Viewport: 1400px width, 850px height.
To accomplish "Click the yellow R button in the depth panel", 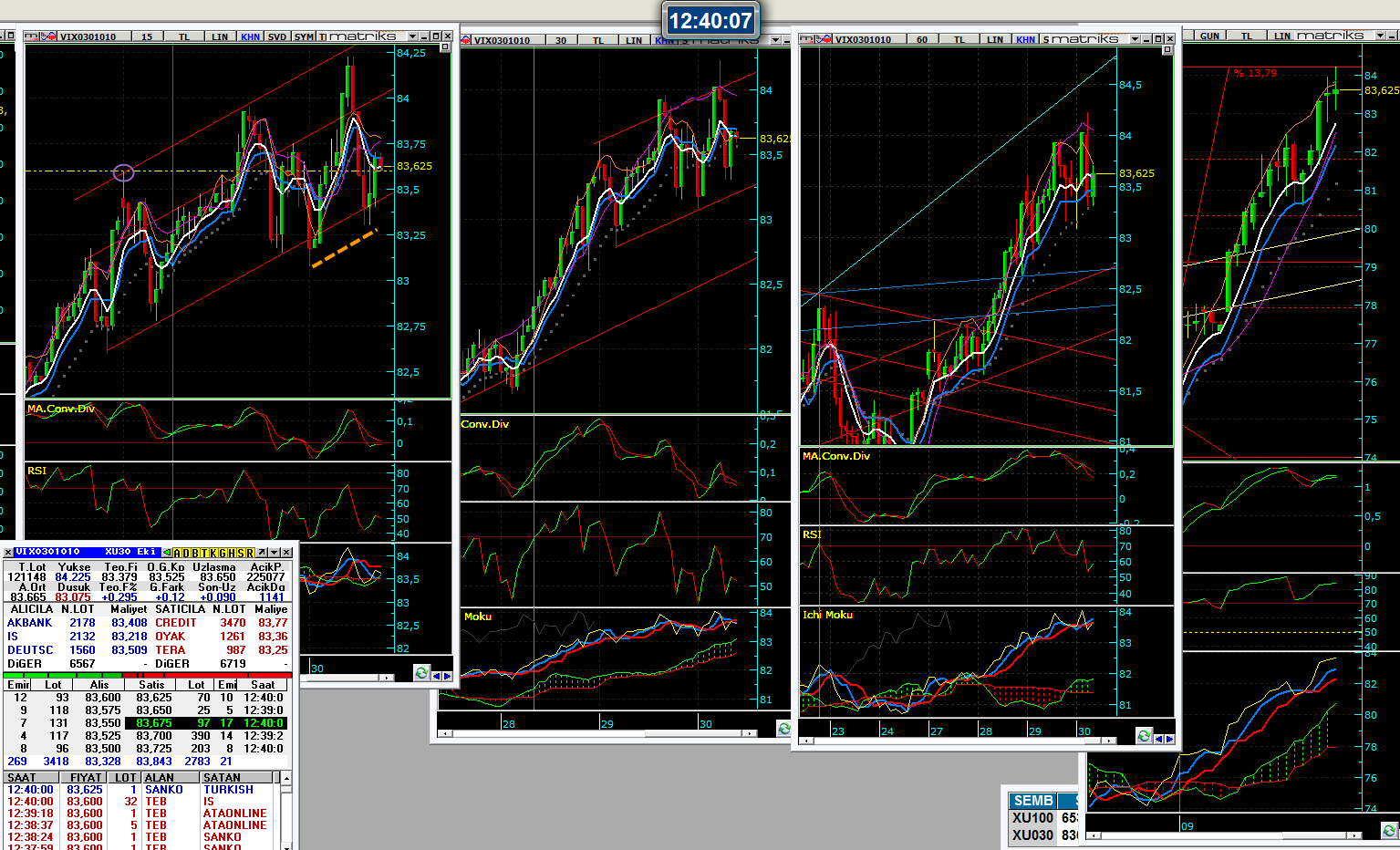I will [251, 553].
